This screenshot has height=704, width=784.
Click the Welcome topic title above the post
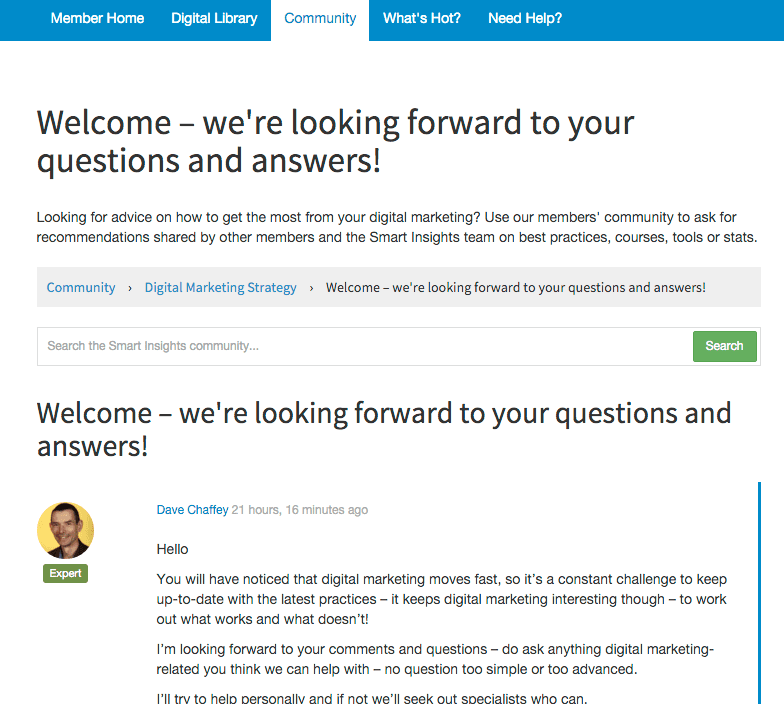(383, 428)
